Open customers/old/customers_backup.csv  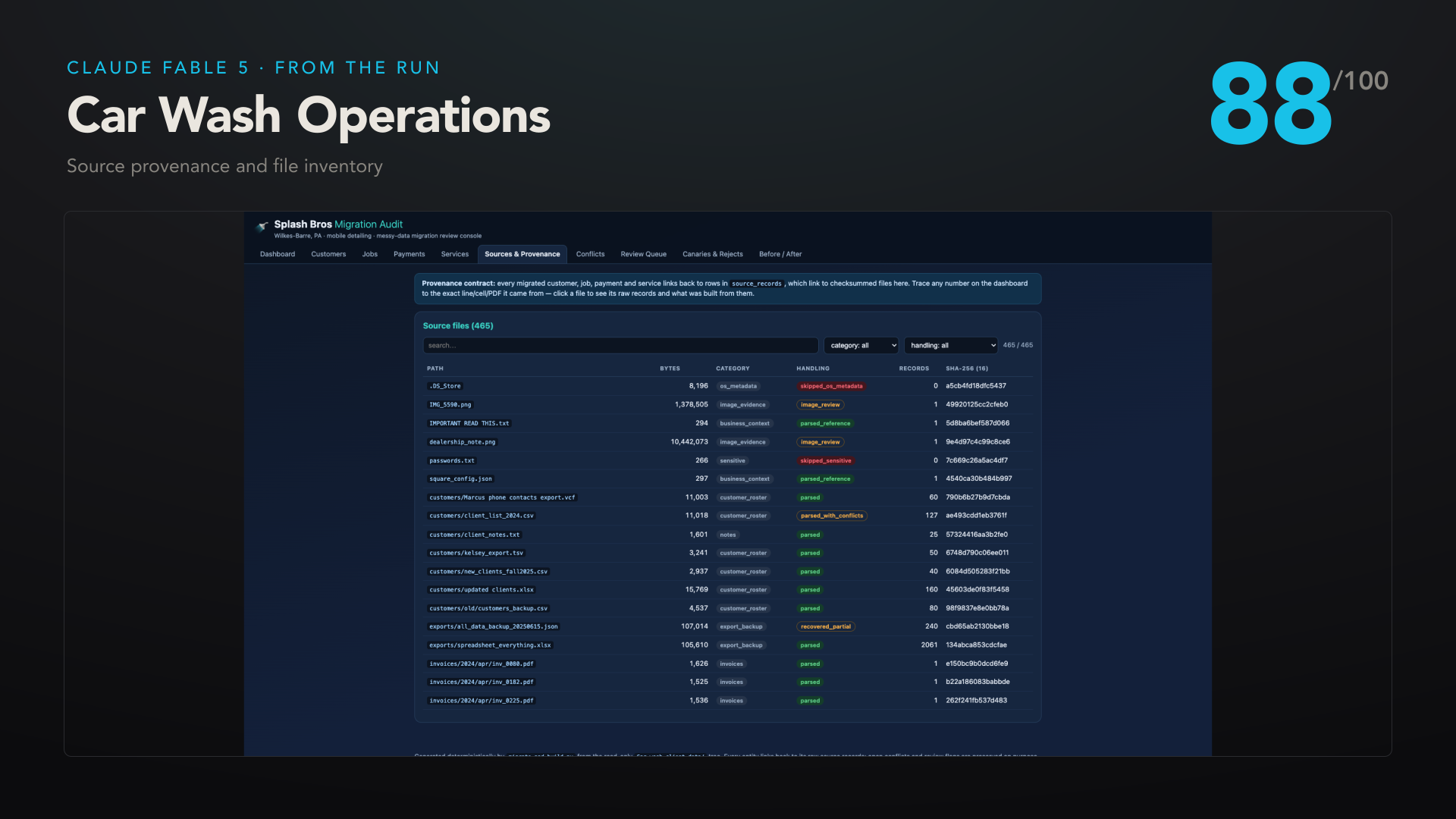(x=488, y=608)
